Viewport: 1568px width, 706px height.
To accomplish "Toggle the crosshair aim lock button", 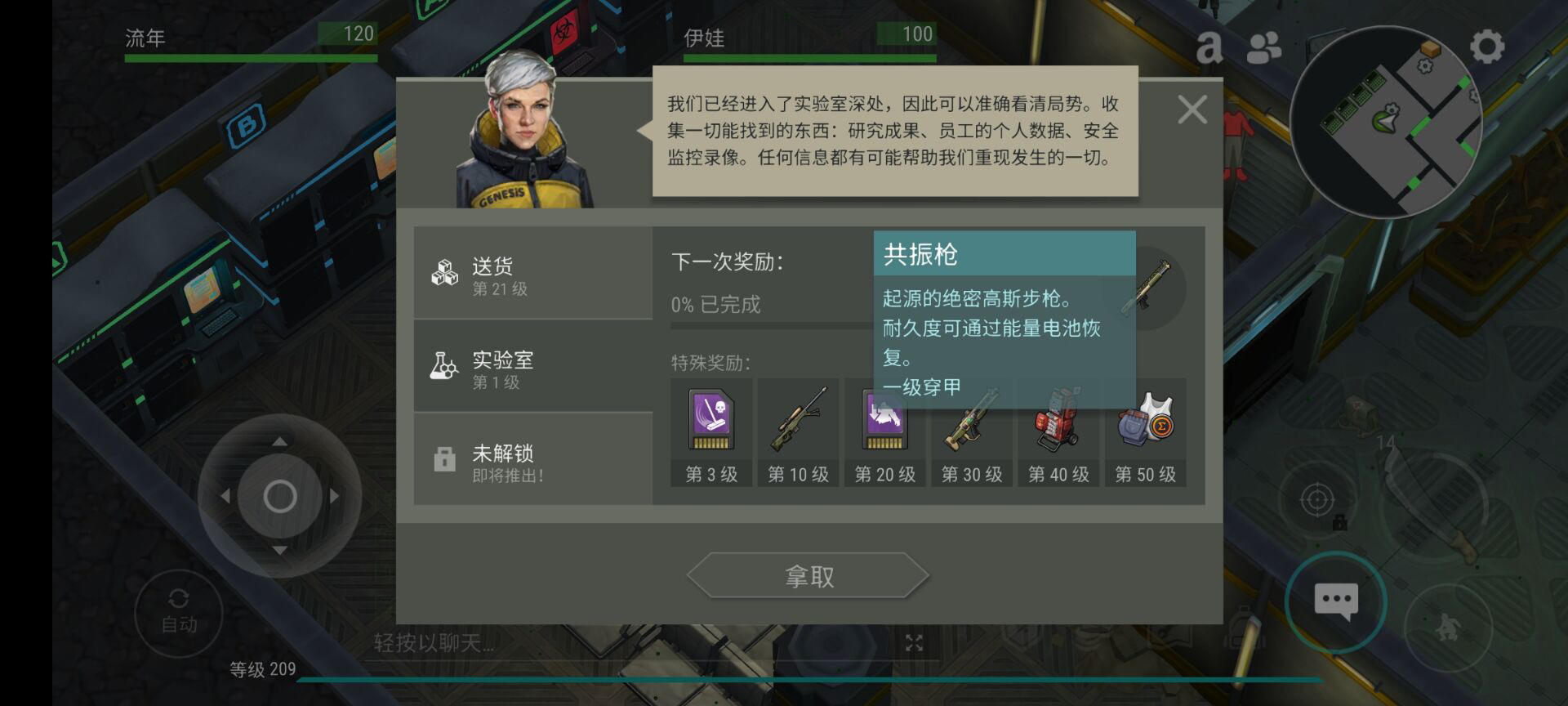I will [1316, 499].
